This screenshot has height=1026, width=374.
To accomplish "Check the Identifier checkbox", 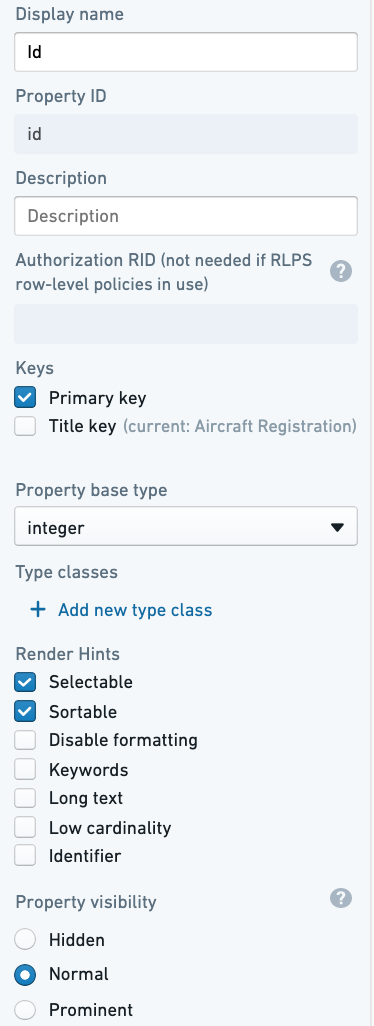I will tap(25, 856).
